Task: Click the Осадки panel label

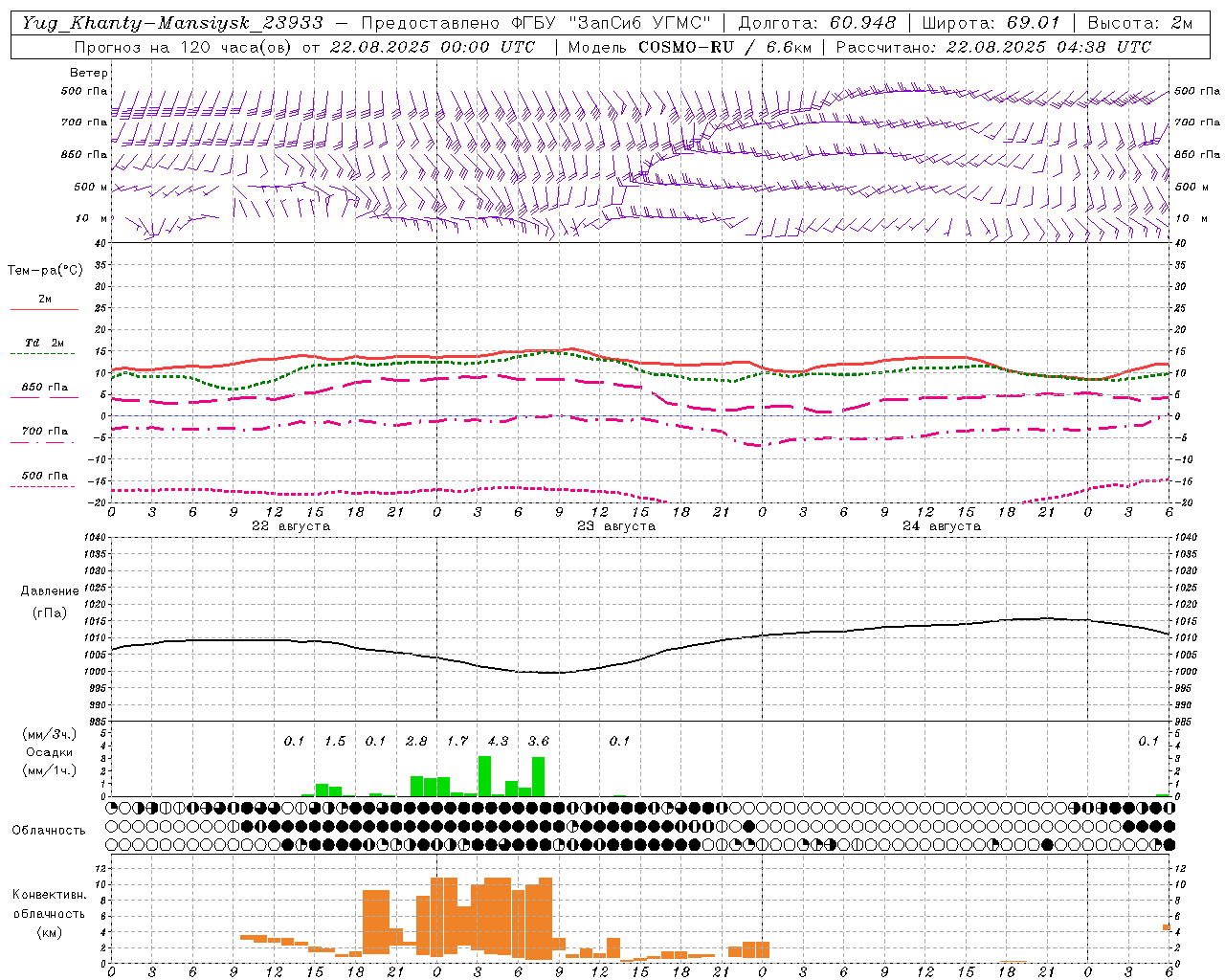Action: point(50,752)
